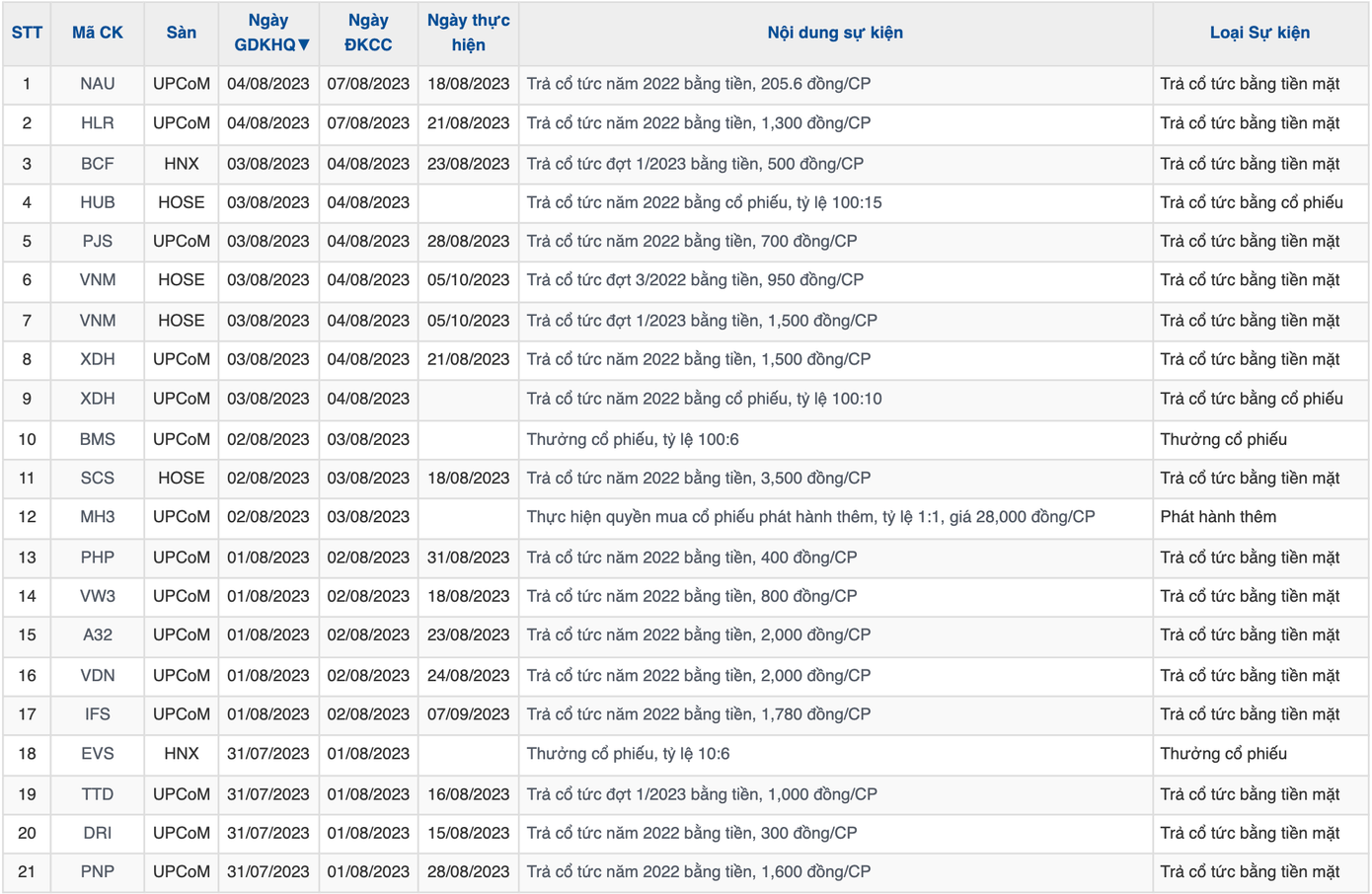Click the STT column header
Viewport: 1372px width, 894px height.
click(27, 33)
